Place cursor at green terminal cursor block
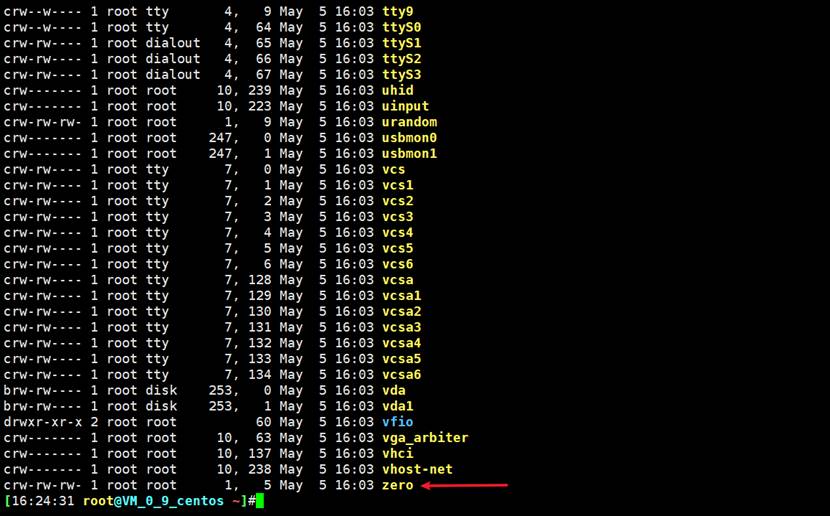The width and height of the screenshot is (830, 516). [x=259, y=501]
